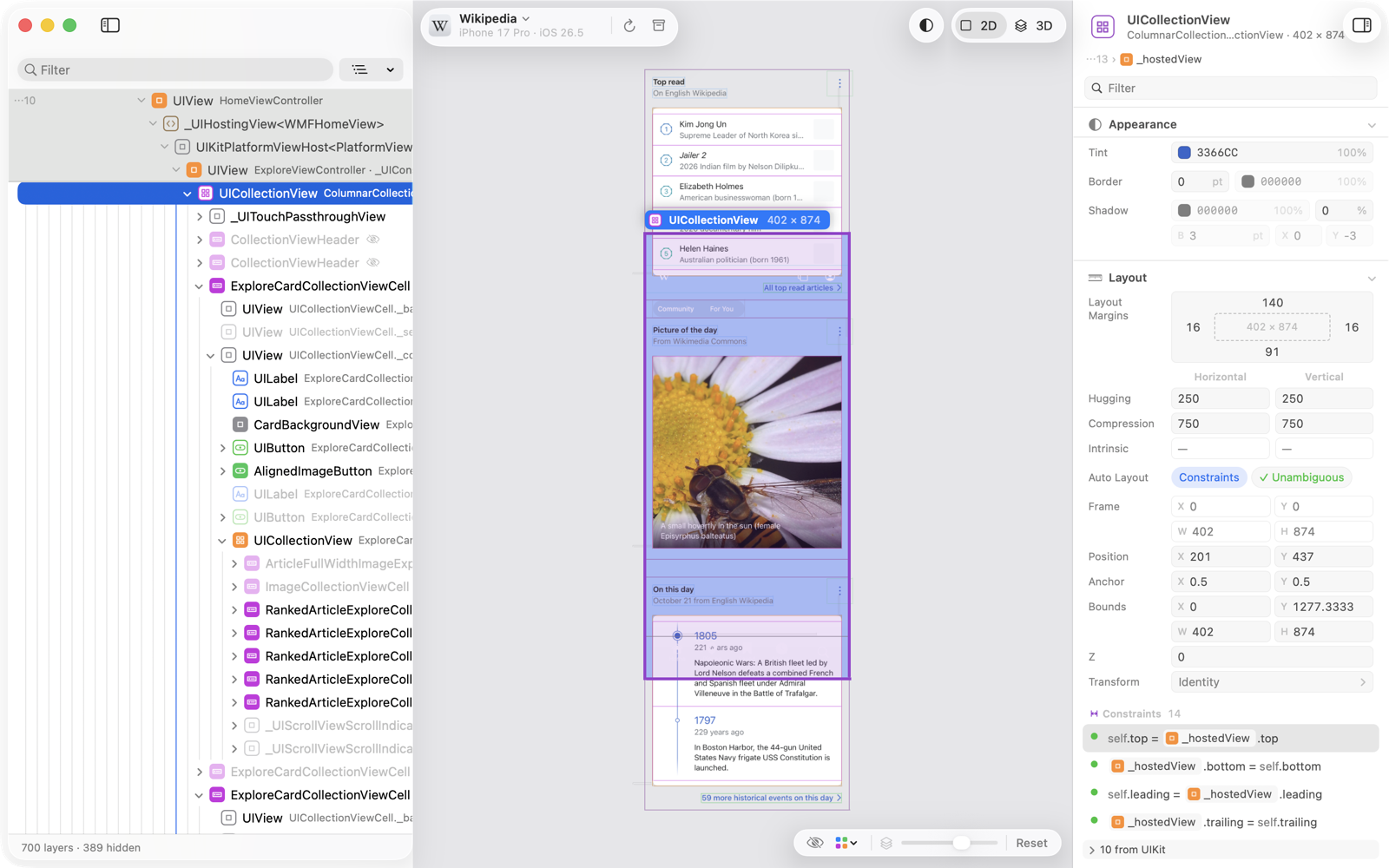Viewport: 1389px width, 868px height.
Task: Collapse the Layout section
Action: pyautogui.click(x=1372, y=278)
